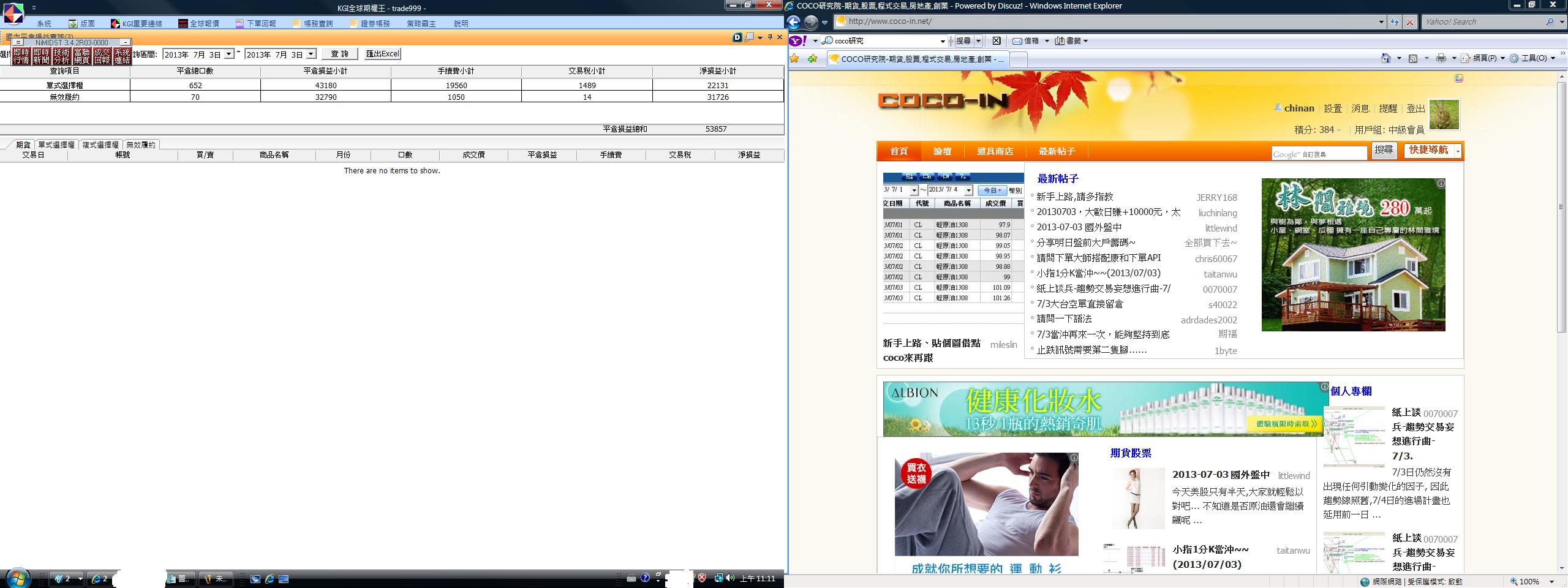
Task: Click the 道具商店 navigation link
Action: [995, 151]
